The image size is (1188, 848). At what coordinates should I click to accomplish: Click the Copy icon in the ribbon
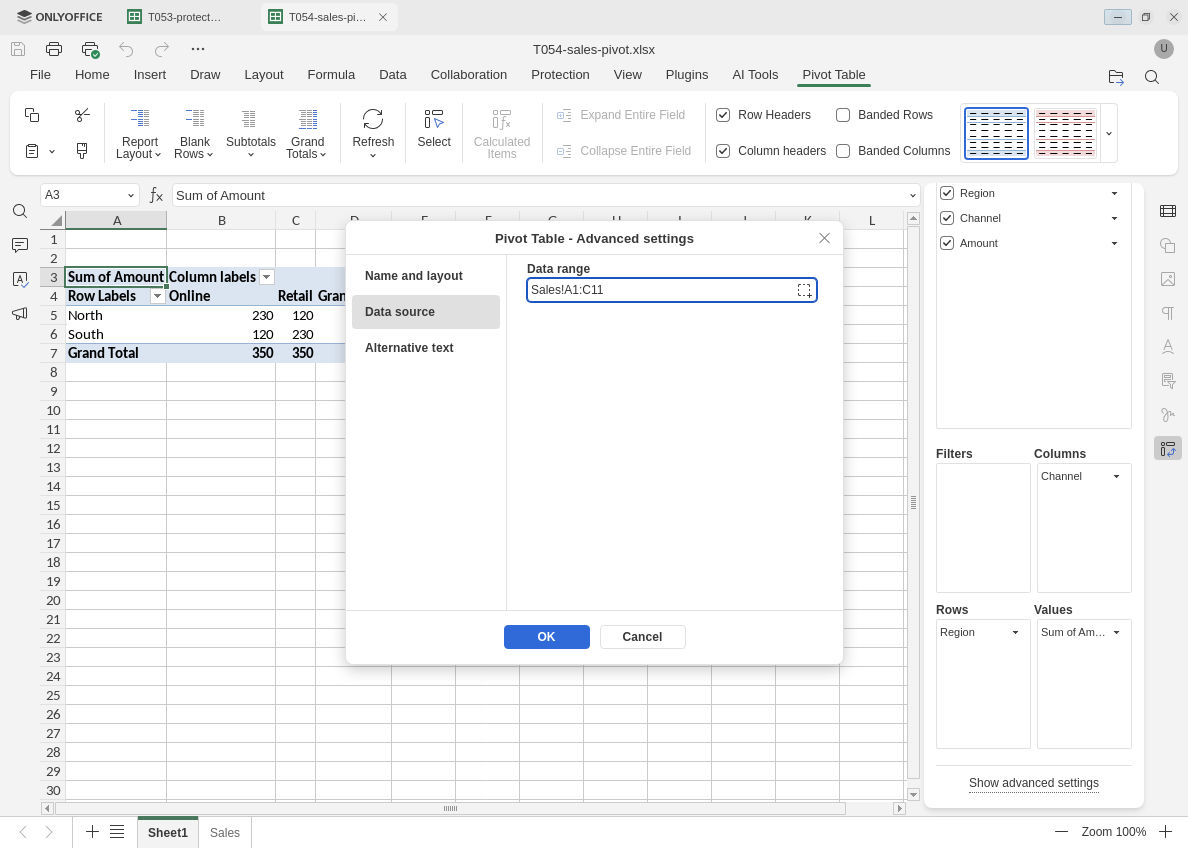(32, 114)
